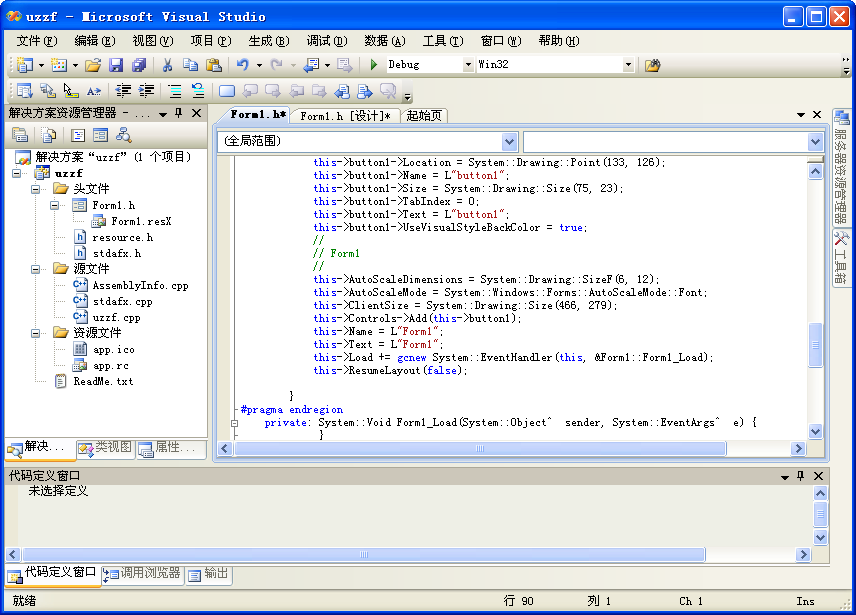The width and height of the screenshot is (856, 615).
Task: Select ReadMe.txt in the solution tree
Action: (x=103, y=381)
